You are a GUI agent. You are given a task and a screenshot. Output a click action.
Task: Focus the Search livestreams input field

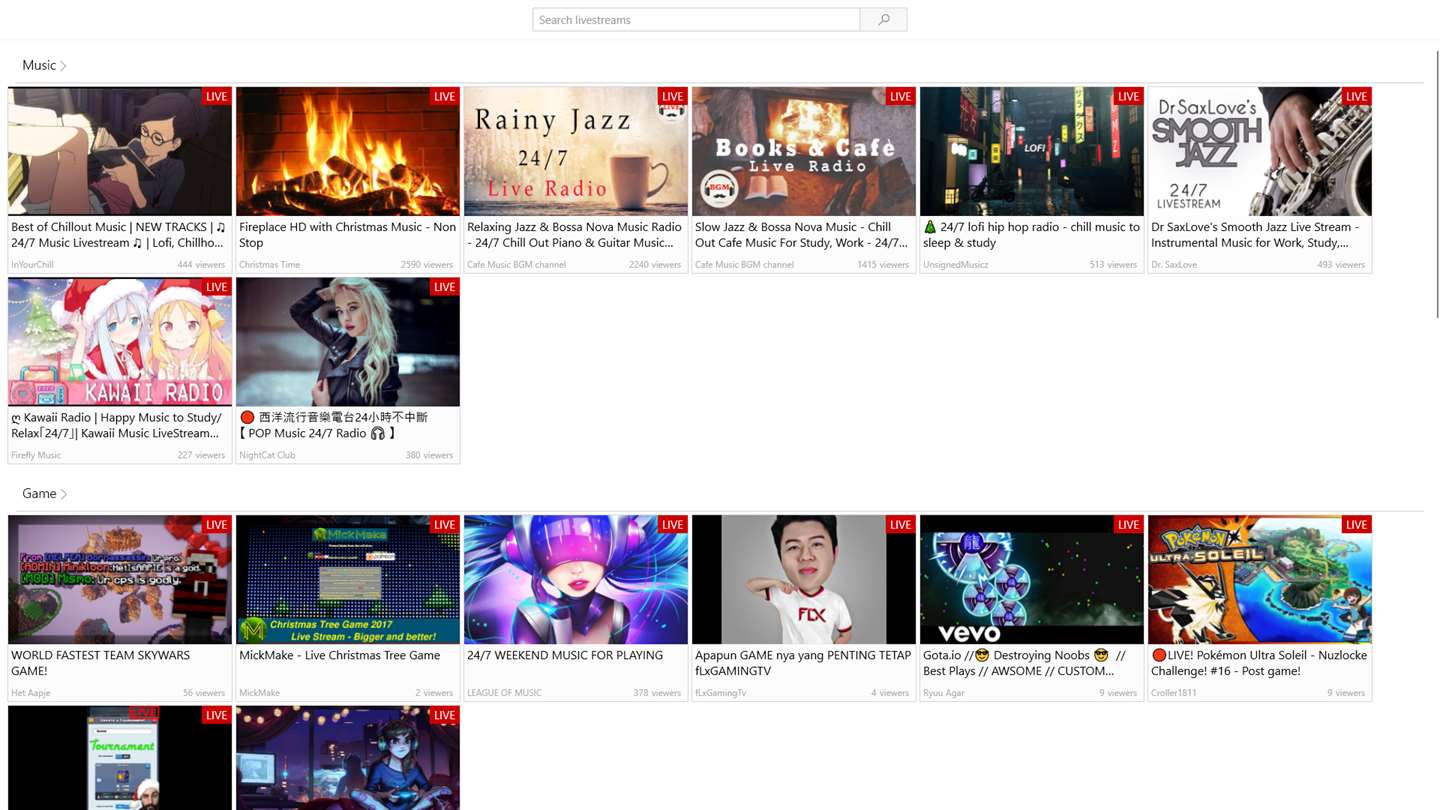click(x=696, y=20)
